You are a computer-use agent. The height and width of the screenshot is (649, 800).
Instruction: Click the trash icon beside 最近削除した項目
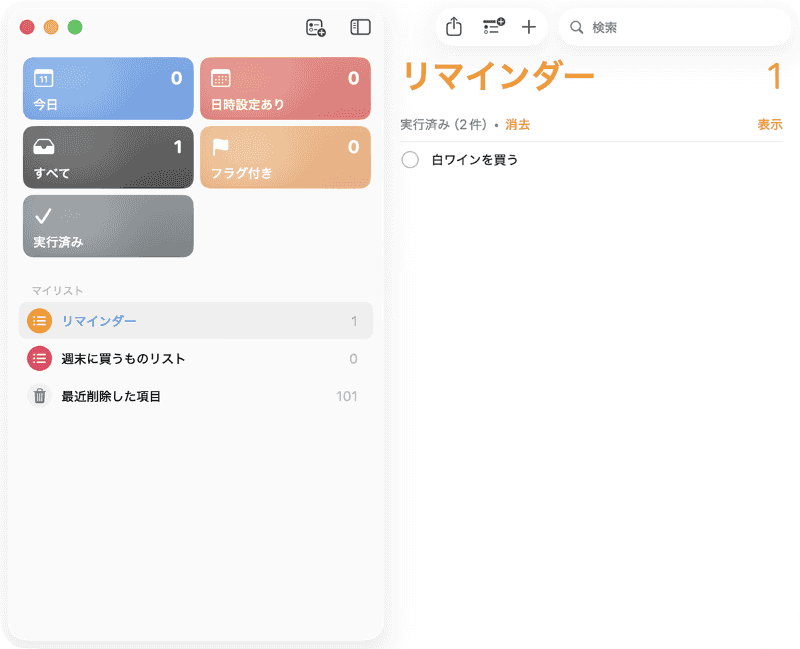39,396
